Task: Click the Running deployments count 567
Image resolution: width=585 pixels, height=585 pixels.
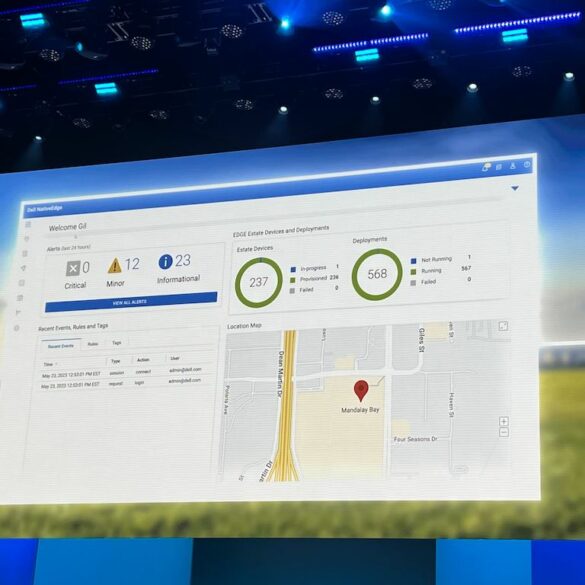Action: pyautogui.click(x=466, y=268)
